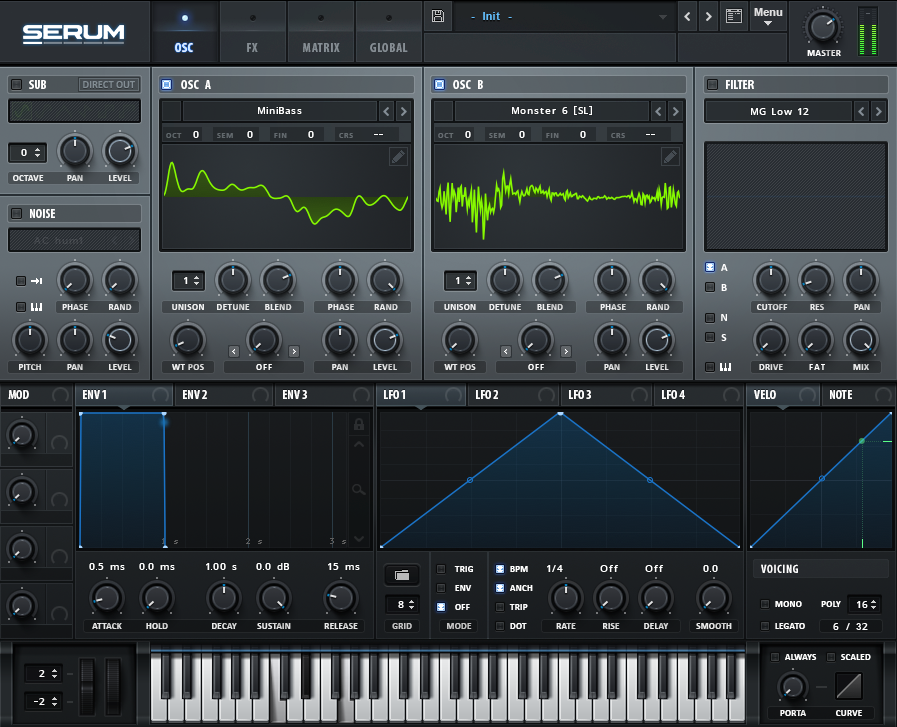
Task: Click the pitch bend up range field showing 2
Action: pos(43,673)
